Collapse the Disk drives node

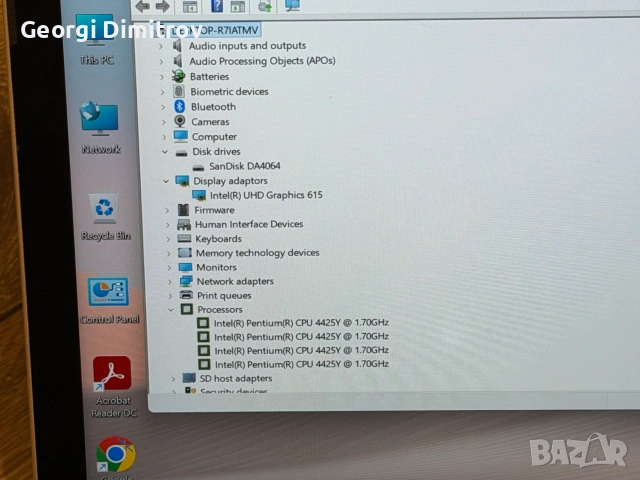tap(165, 152)
